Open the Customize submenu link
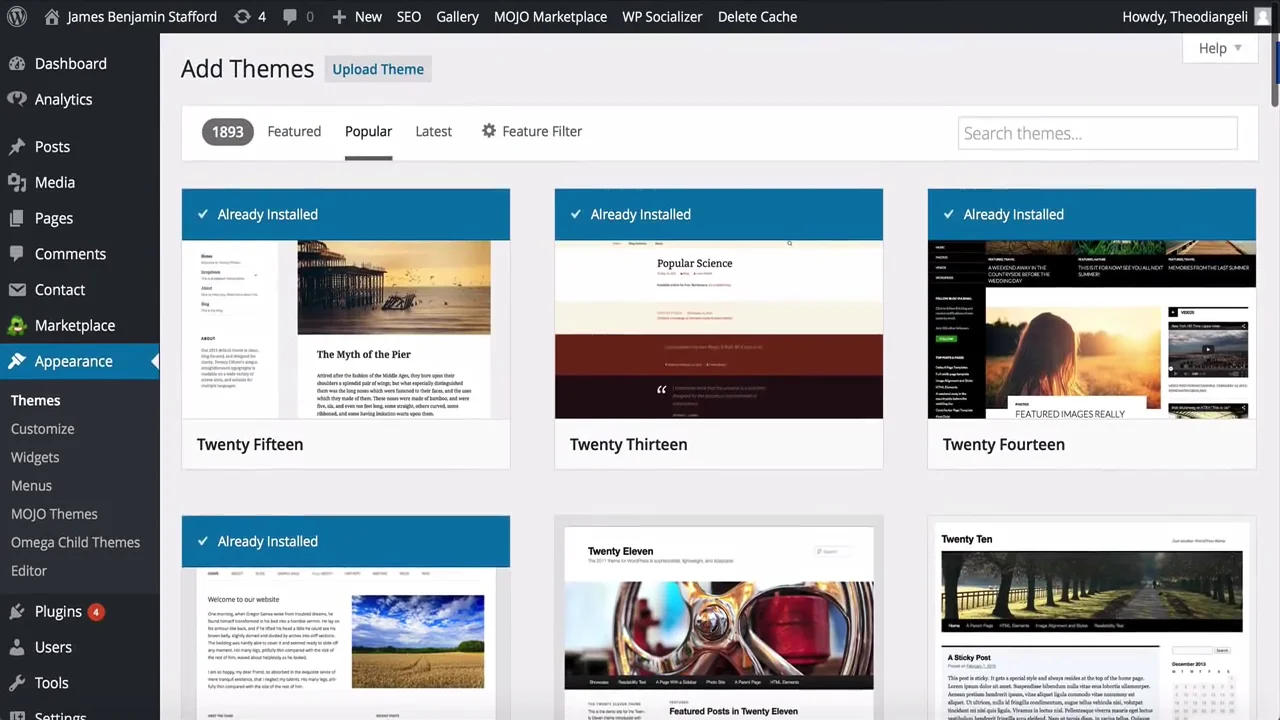 43,428
